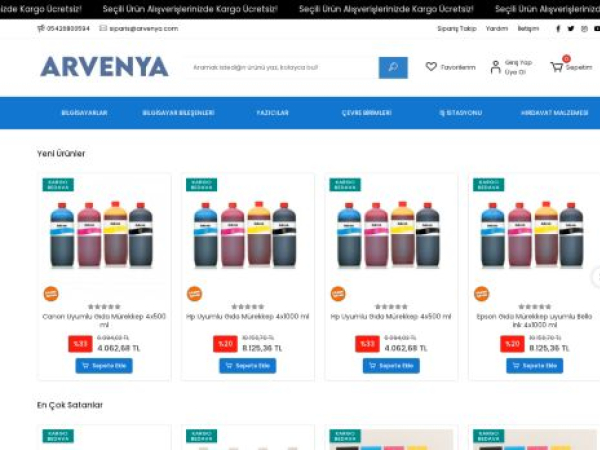The width and height of the screenshot is (600, 450).
Task: Click the Kargo Bedava label on Epson card
Action: (489, 184)
